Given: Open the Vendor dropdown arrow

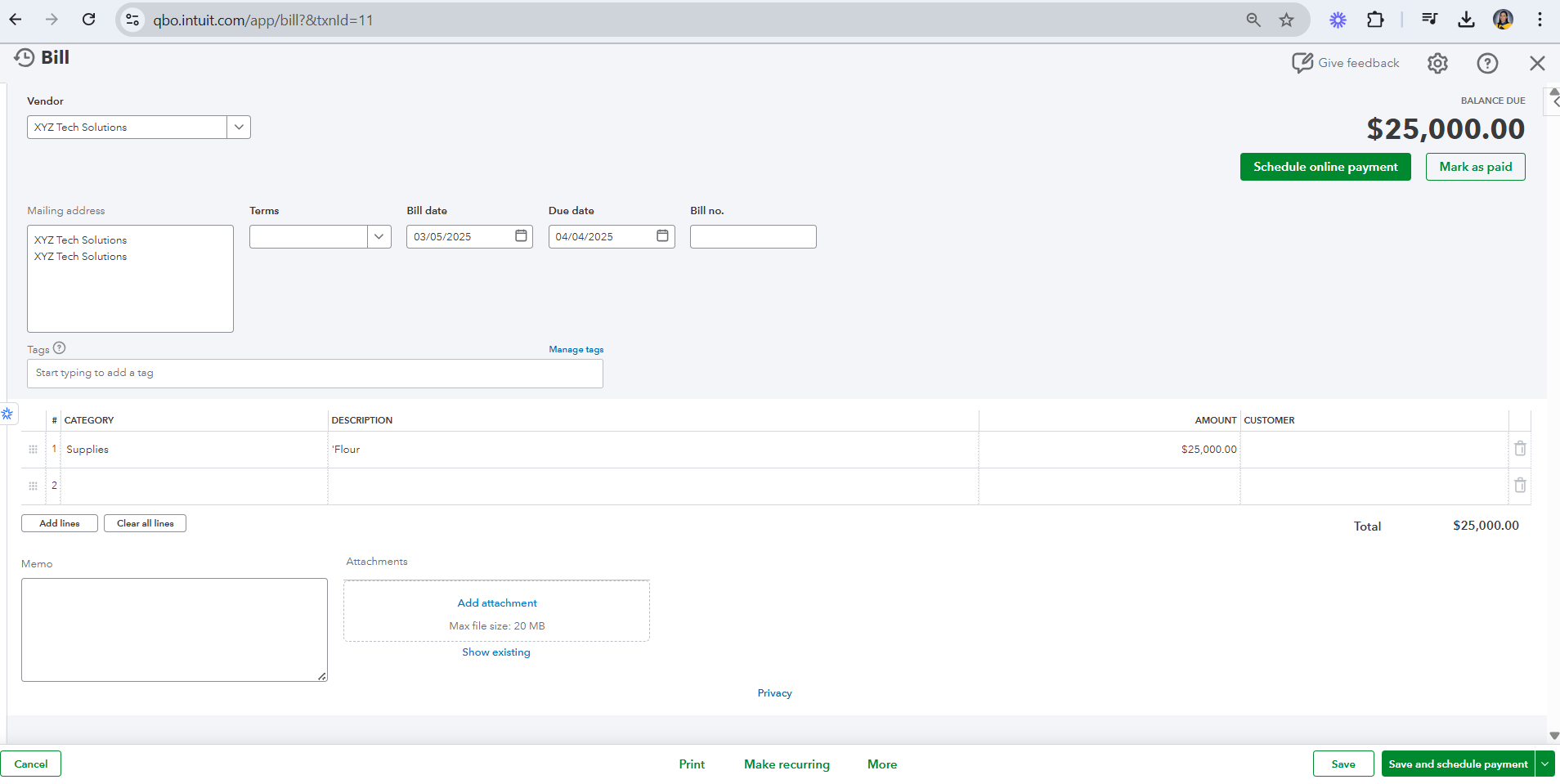Looking at the screenshot, I should (x=239, y=128).
